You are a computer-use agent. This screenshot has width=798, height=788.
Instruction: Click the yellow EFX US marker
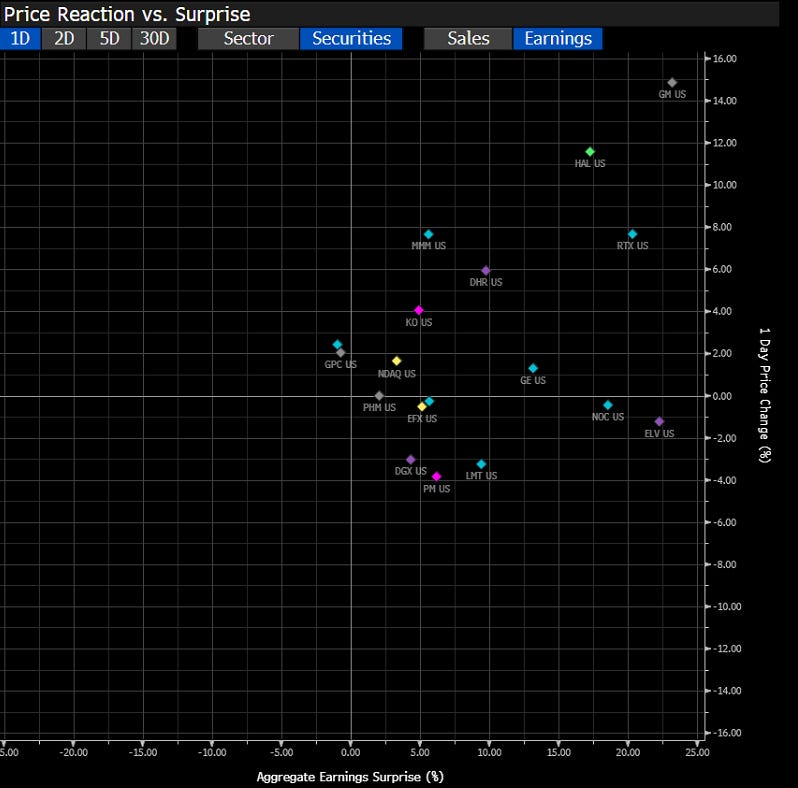[x=421, y=407]
